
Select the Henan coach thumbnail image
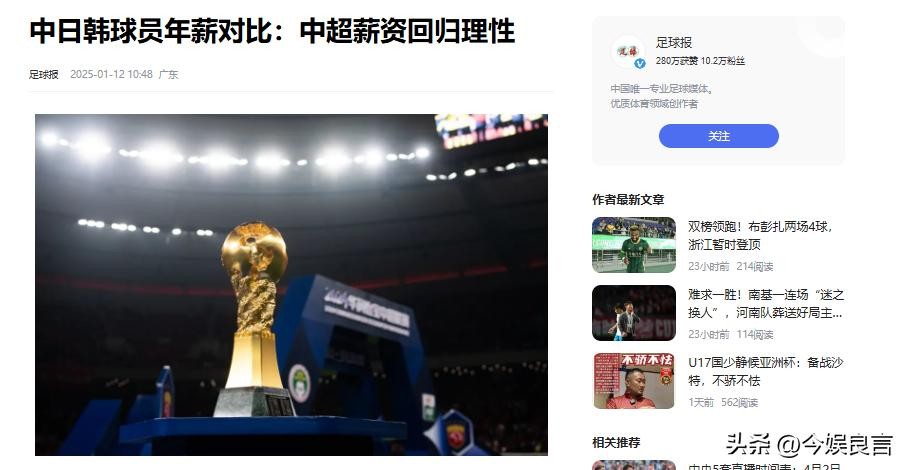click(634, 313)
